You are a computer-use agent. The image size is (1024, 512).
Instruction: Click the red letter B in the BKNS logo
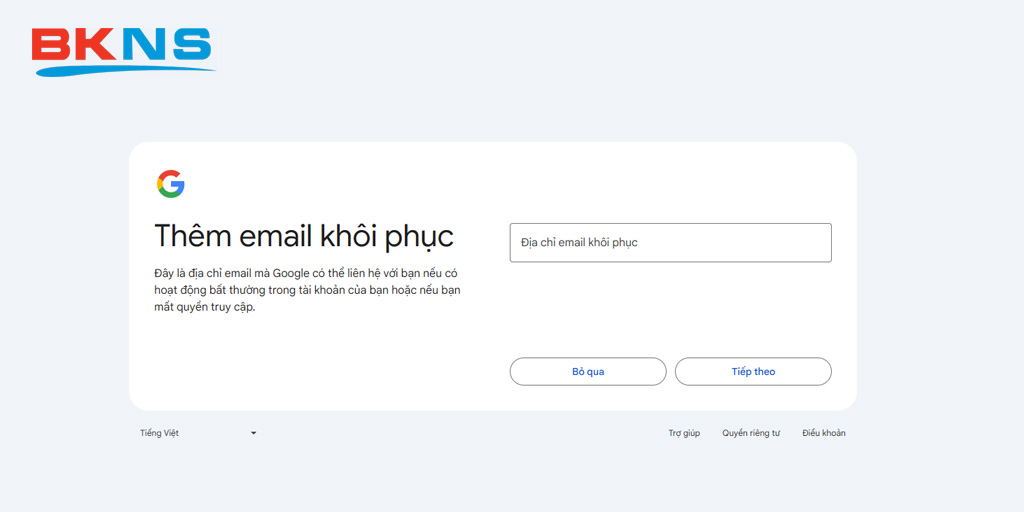tap(51, 46)
